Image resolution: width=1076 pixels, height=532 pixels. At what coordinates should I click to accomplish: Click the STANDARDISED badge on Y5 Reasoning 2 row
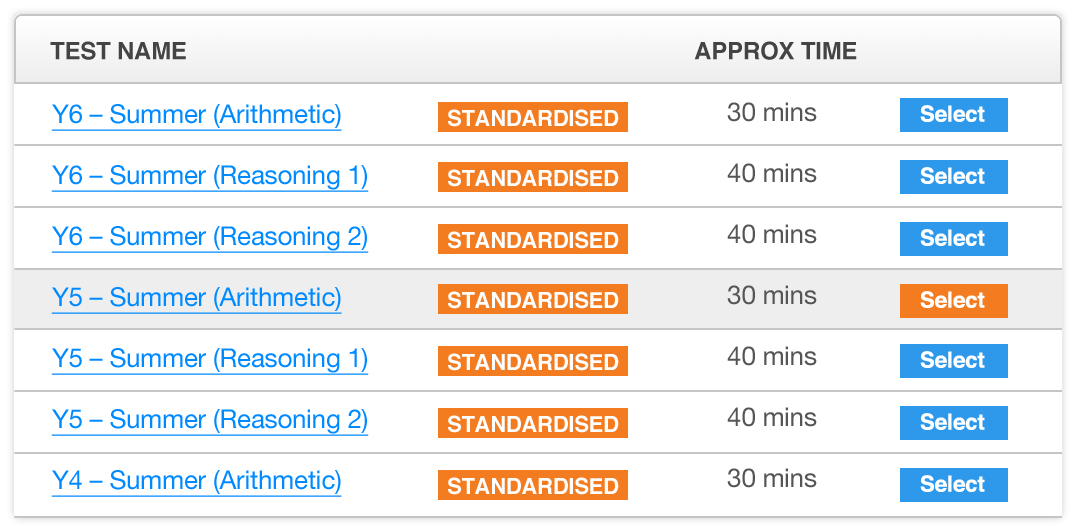532,424
